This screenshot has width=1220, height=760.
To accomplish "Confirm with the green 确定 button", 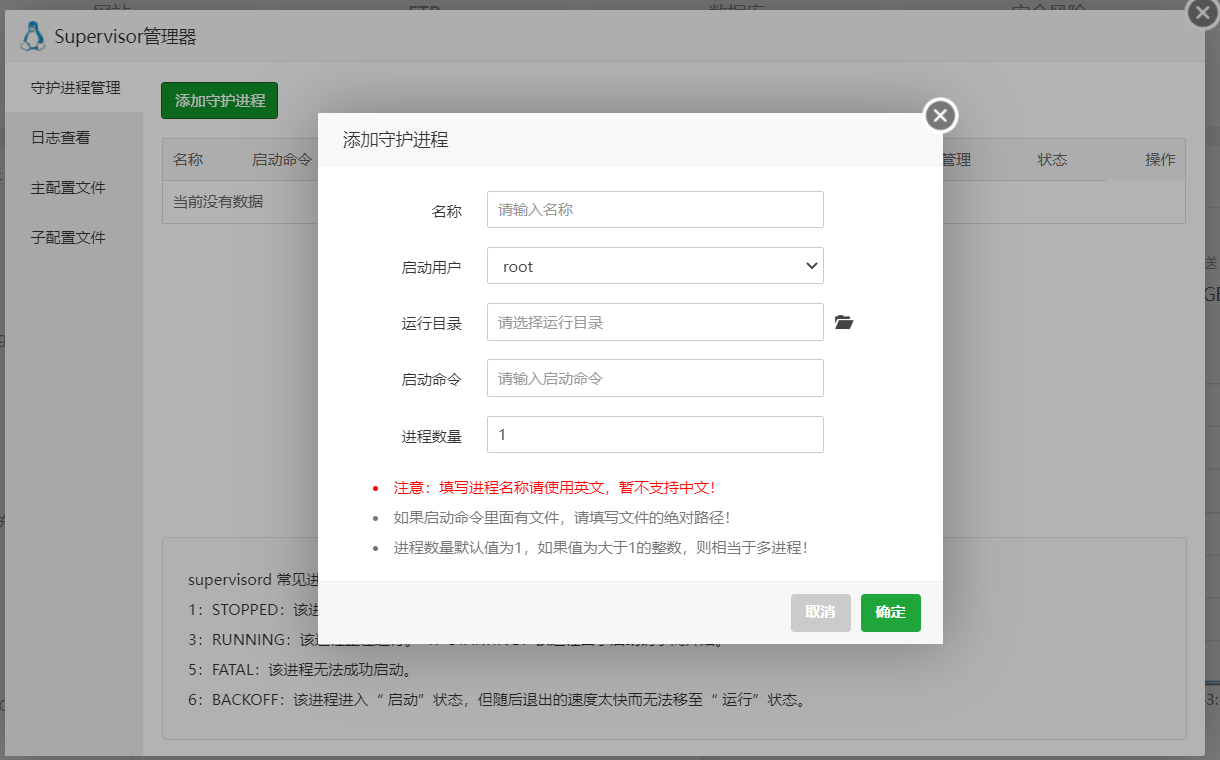I will point(890,612).
